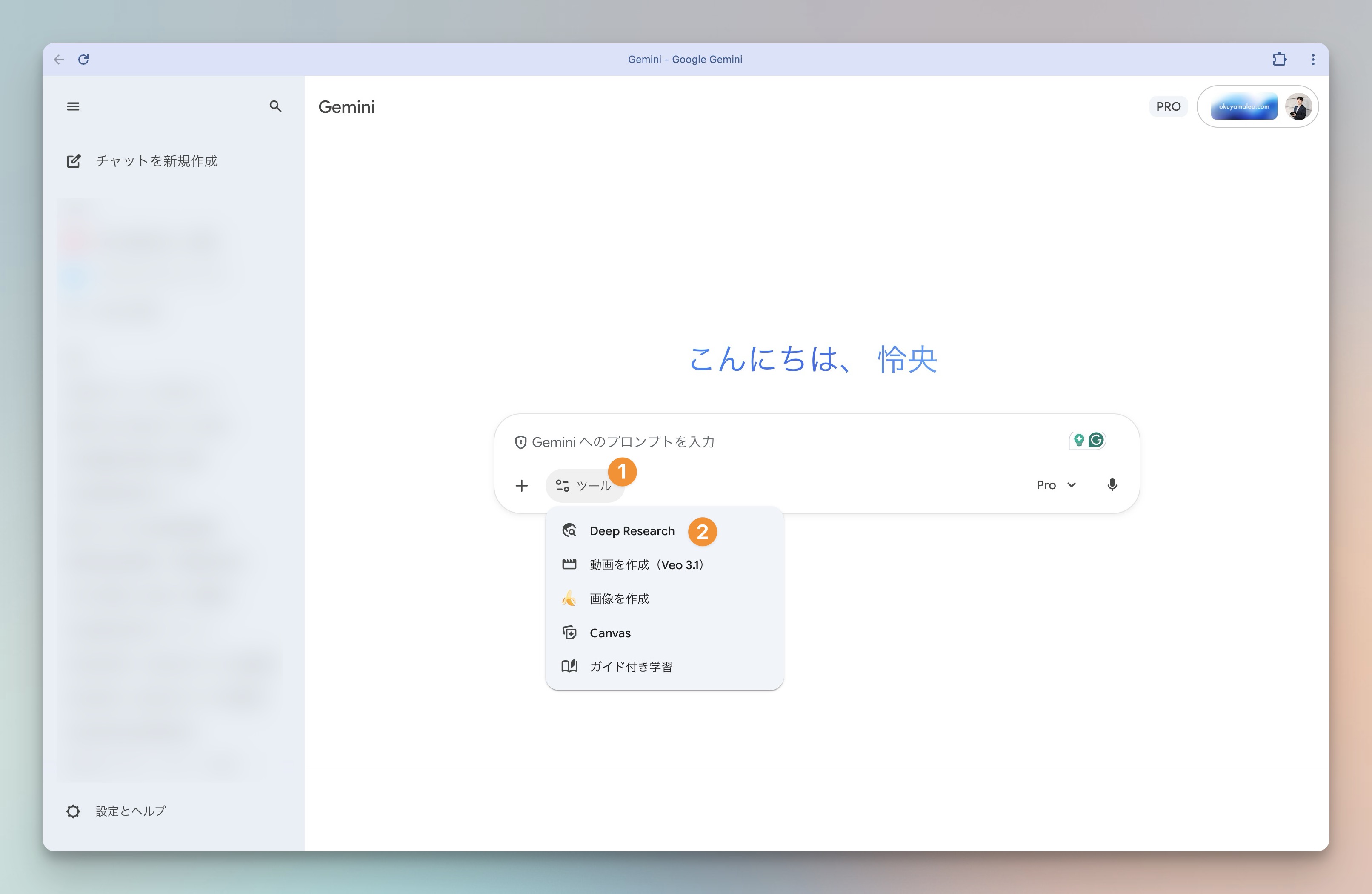Open the browser extensions menu
1372x894 pixels.
click(1280, 59)
